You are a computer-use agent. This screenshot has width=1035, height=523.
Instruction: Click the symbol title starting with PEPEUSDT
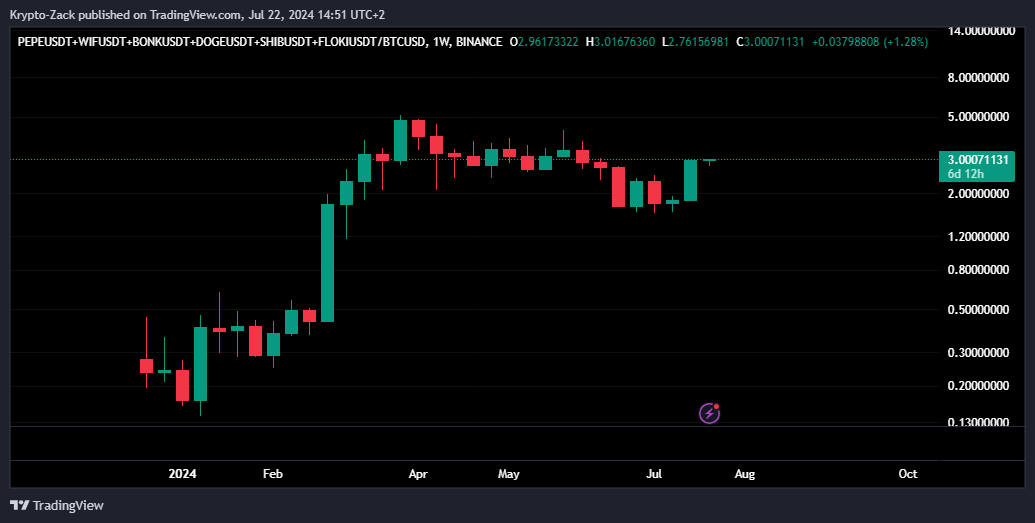point(218,42)
